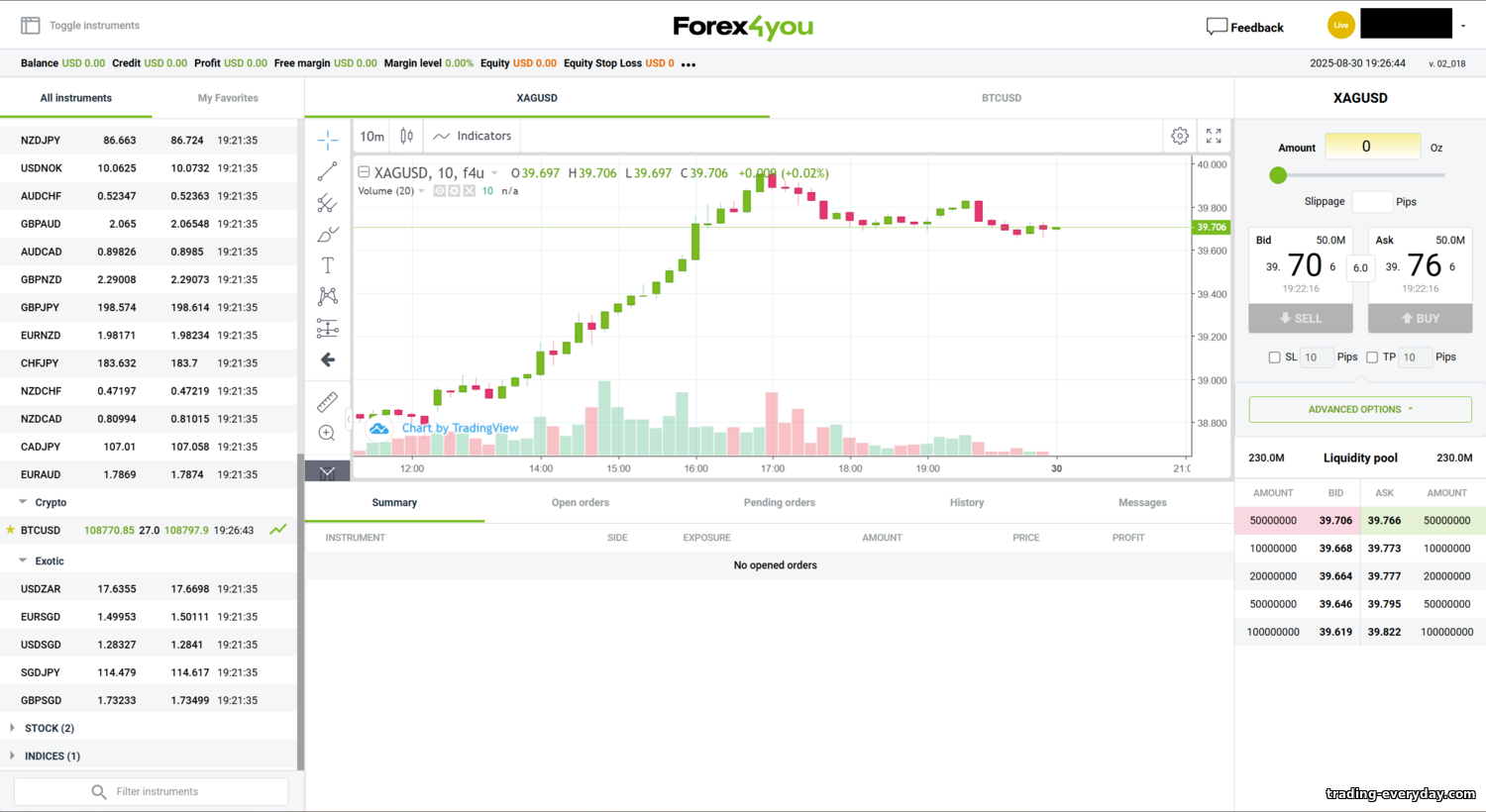Focus the Filter instruments search field
1486x812 pixels.
click(157, 791)
